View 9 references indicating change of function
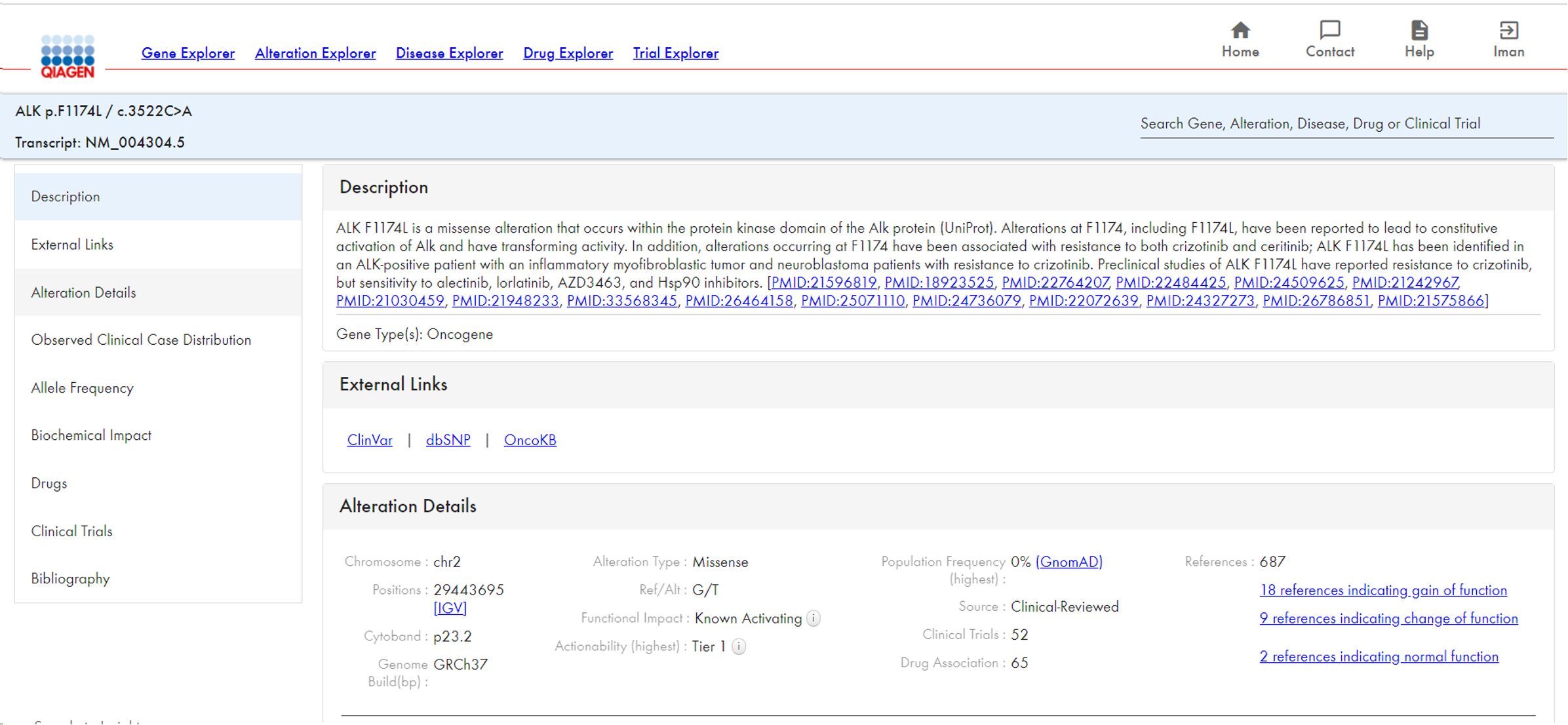Viewport: 1568px width, 725px height. point(1388,619)
